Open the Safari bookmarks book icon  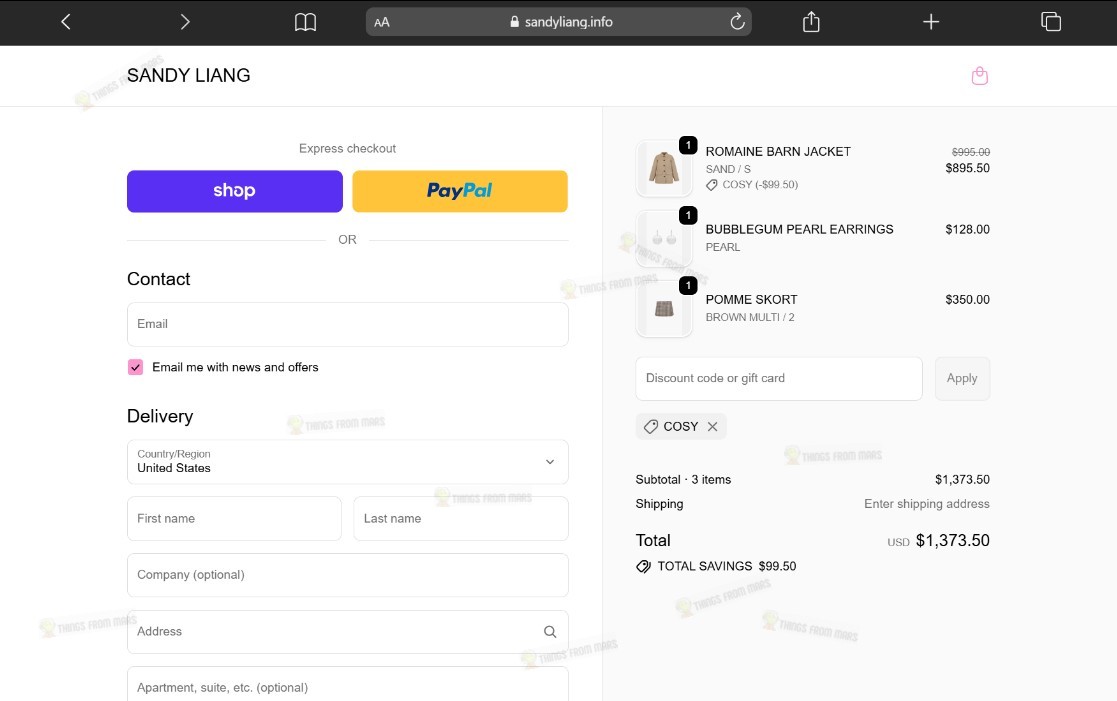coord(306,22)
